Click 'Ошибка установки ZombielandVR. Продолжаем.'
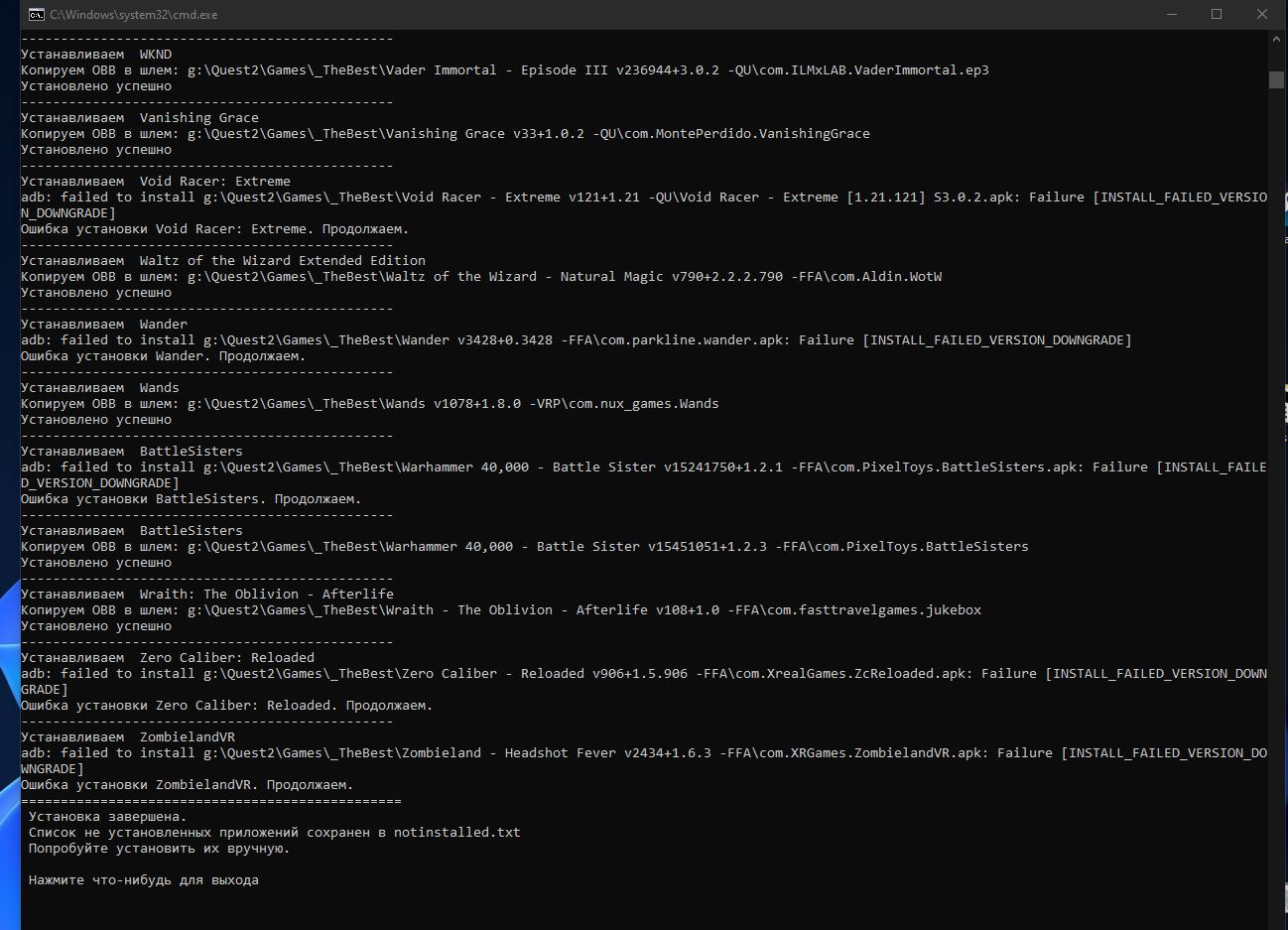Screen dimensions: 1288x930 click(x=188, y=785)
